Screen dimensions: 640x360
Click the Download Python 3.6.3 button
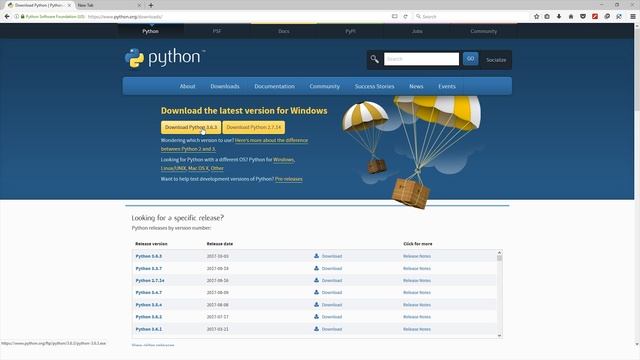pos(191,127)
